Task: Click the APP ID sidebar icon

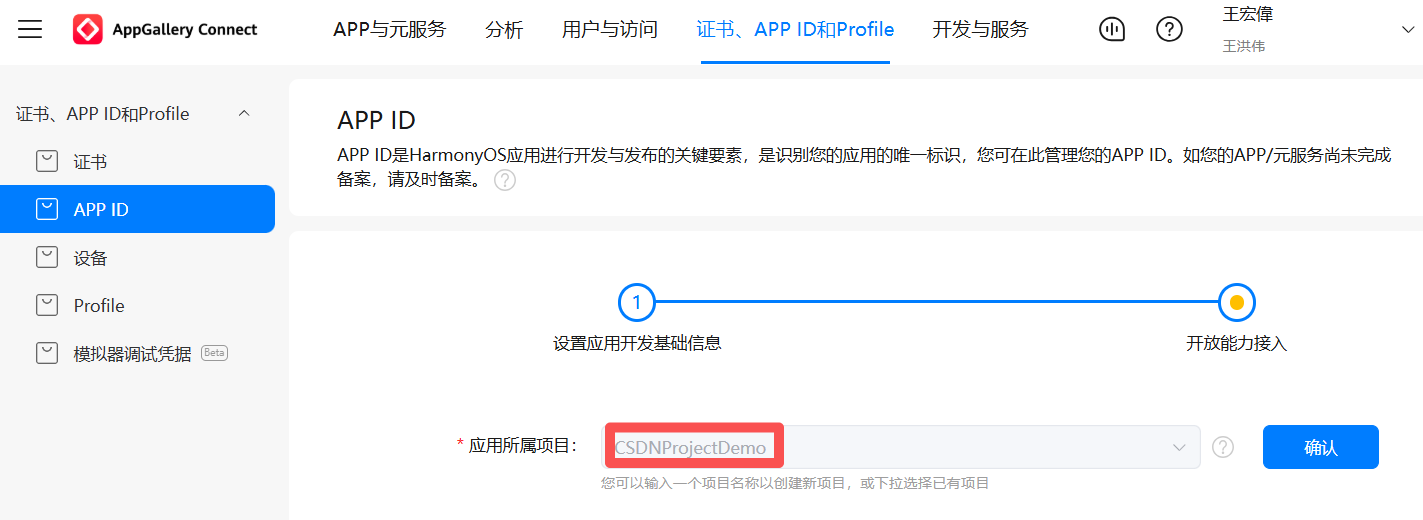Action: click(x=47, y=209)
